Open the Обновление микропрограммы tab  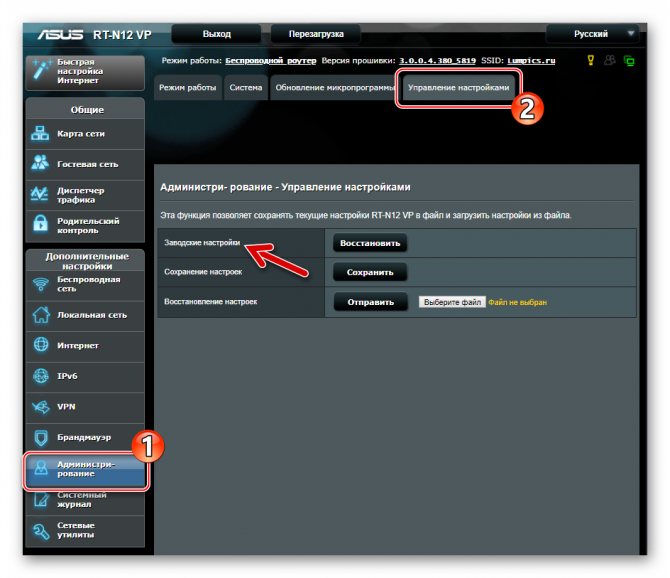tap(334, 88)
